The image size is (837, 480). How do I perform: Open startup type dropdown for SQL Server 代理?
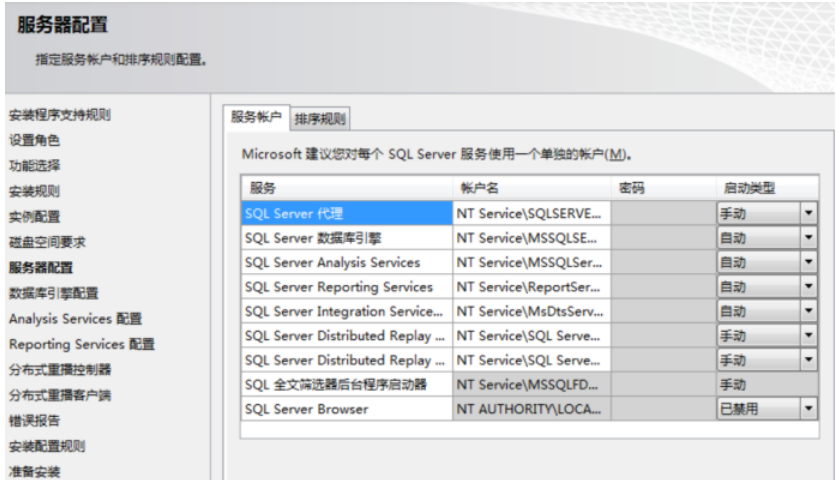pyautogui.click(x=809, y=214)
